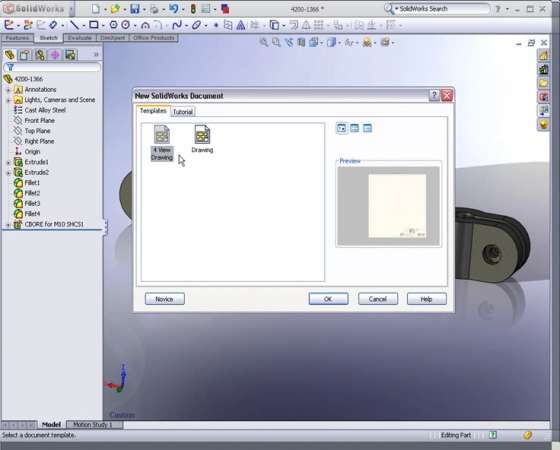Save the document with the floppy icon
The image size is (560, 450).
pyautogui.click(x=135, y=9)
